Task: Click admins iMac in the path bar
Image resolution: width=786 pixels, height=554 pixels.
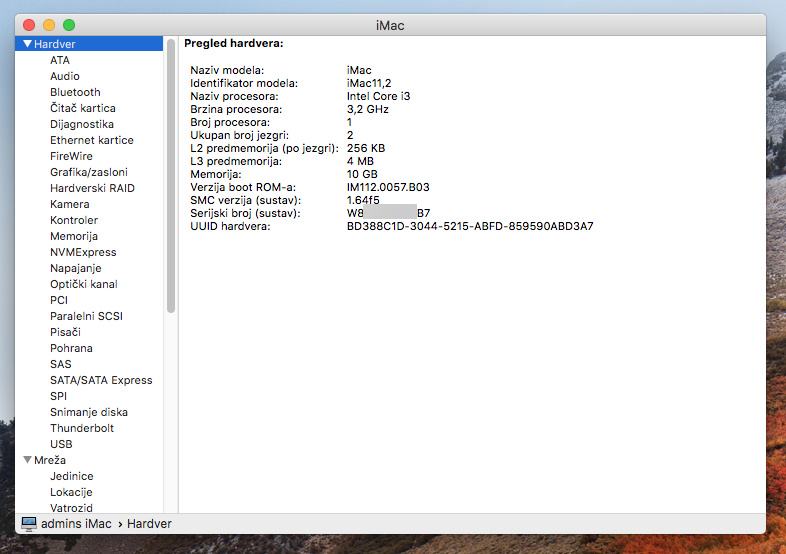Action: click(76, 524)
